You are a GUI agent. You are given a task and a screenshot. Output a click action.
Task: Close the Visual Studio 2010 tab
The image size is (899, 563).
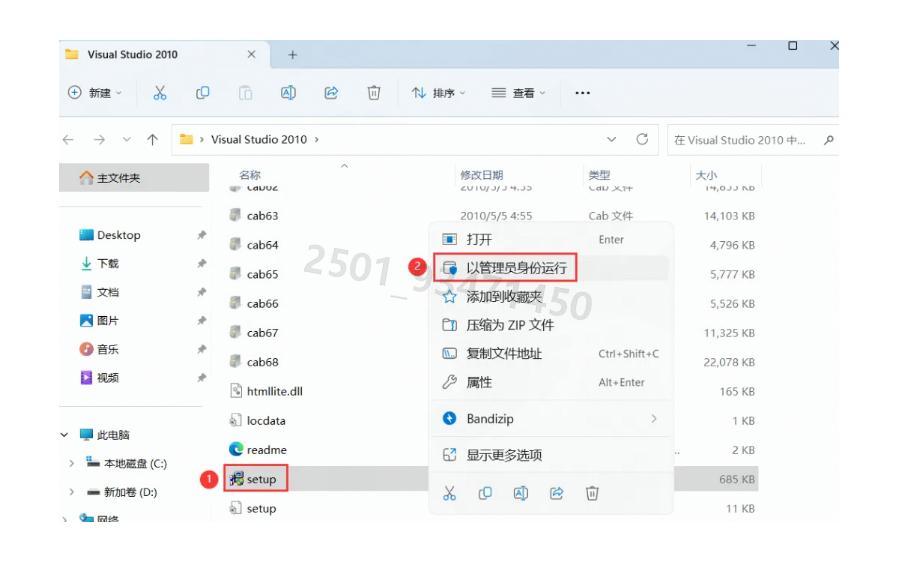pyautogui.click(x=251, y=54)
